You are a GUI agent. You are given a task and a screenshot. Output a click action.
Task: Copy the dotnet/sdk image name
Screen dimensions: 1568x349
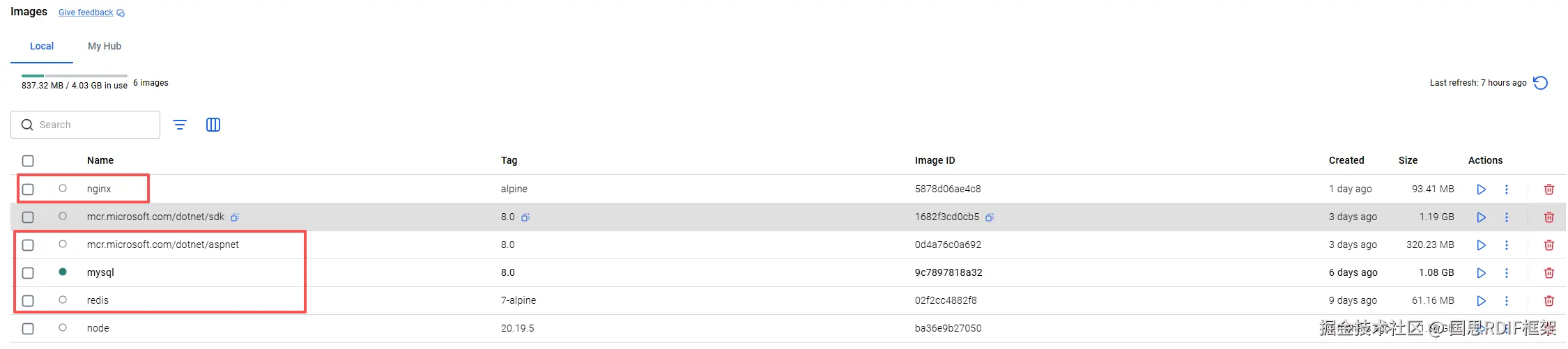coord(235,217)
